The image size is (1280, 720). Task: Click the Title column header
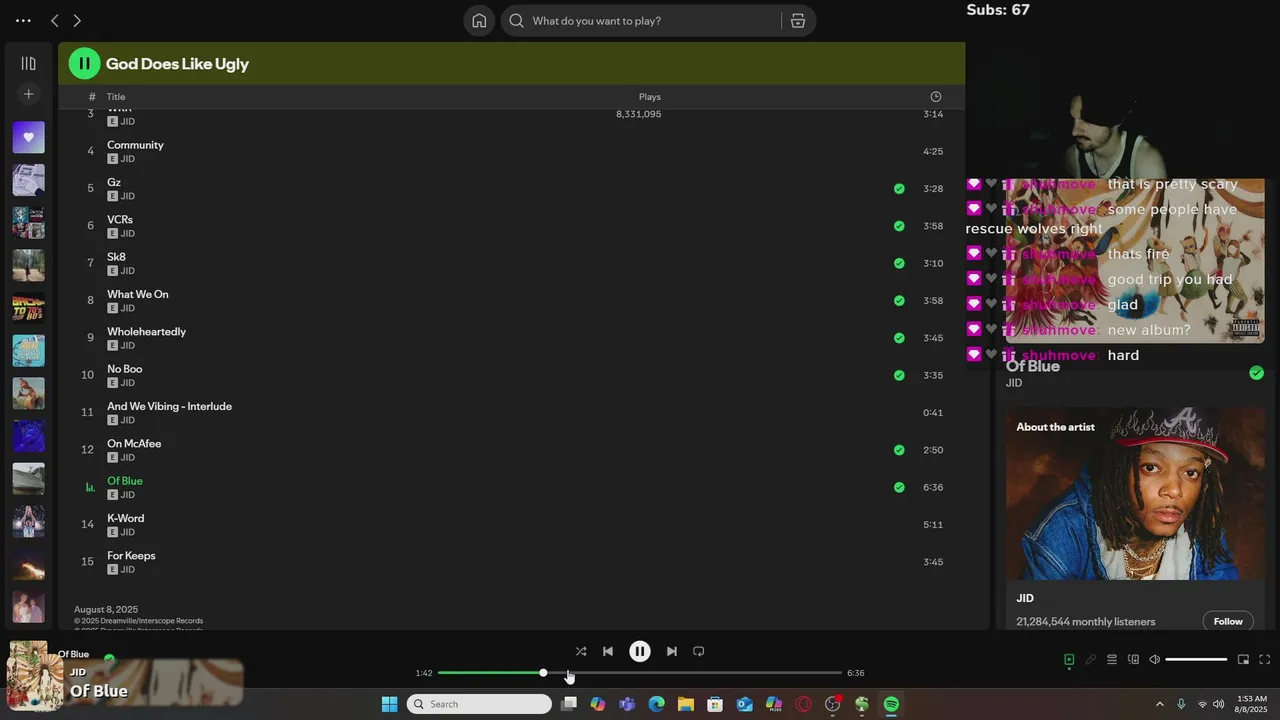coord(116,97)
